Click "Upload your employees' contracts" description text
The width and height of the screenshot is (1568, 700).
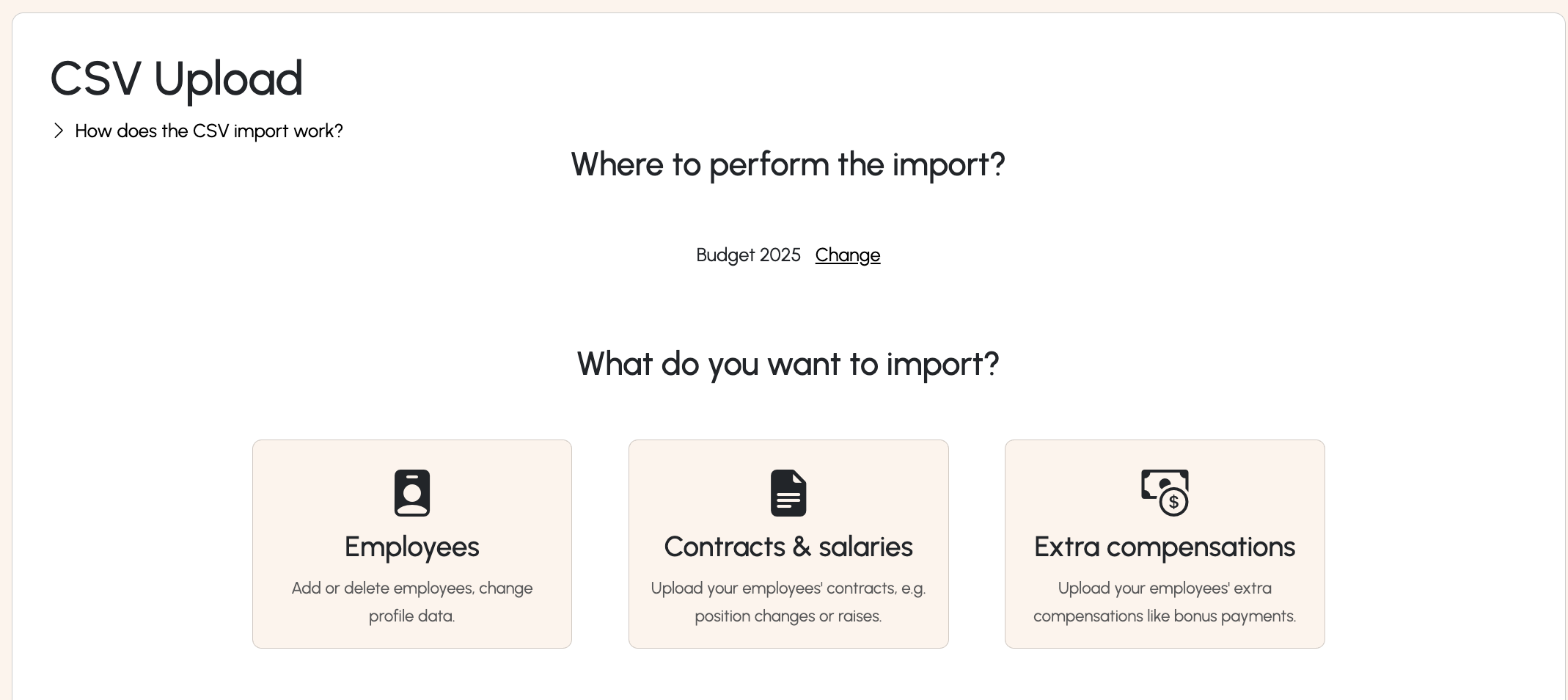pyautogui.click(x=788, y=602)
